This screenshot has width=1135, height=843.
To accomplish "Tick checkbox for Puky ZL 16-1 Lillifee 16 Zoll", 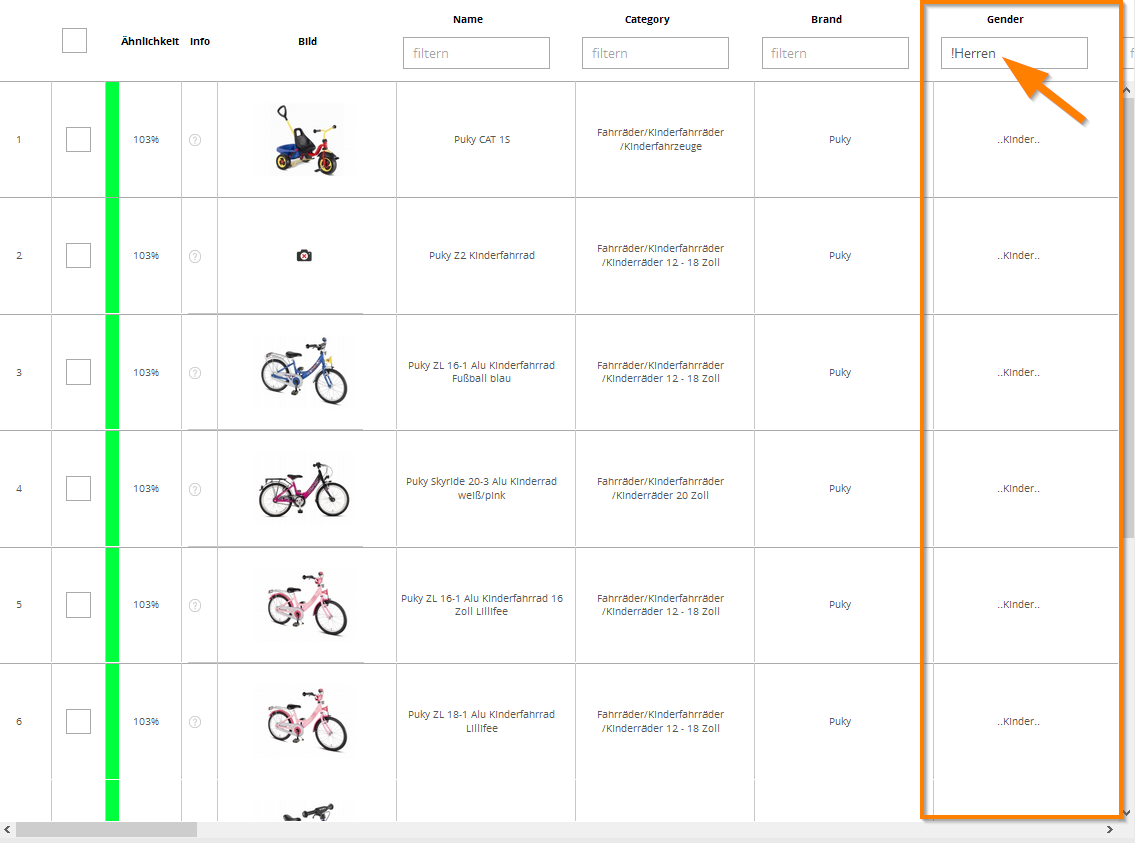I will (x=78, y=605).
